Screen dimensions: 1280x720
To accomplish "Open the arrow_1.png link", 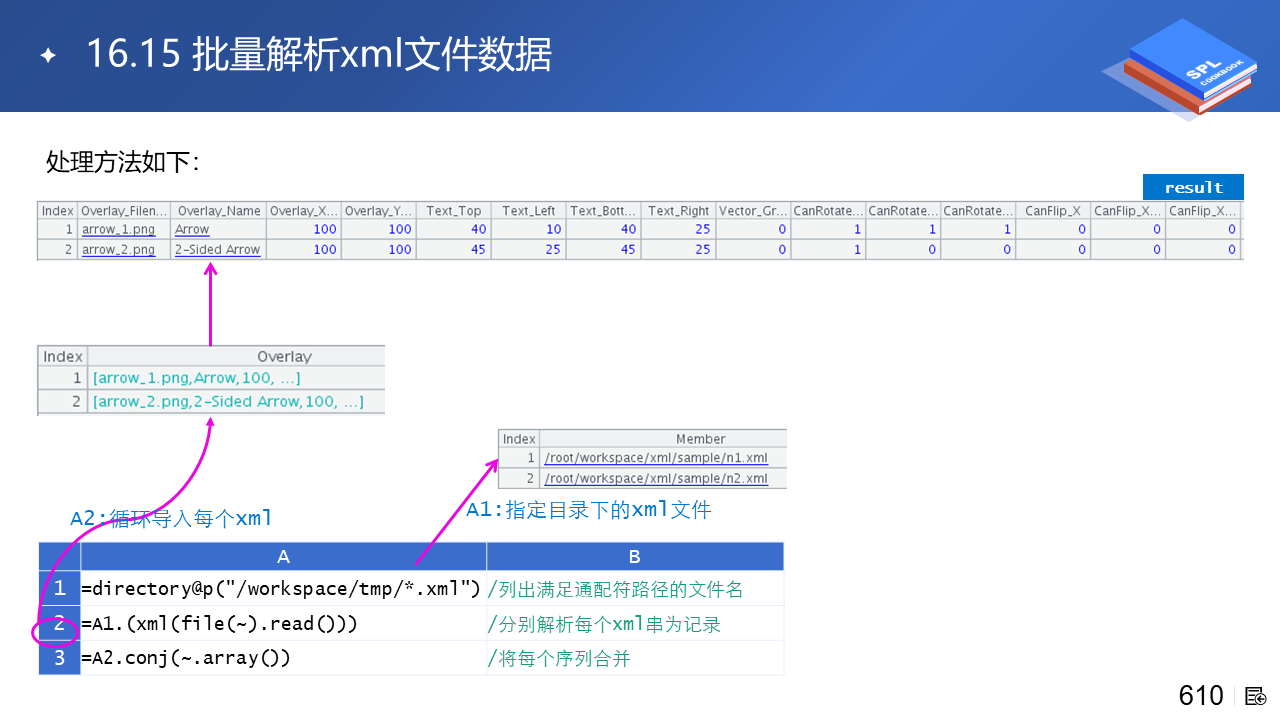I will (118, 229).
